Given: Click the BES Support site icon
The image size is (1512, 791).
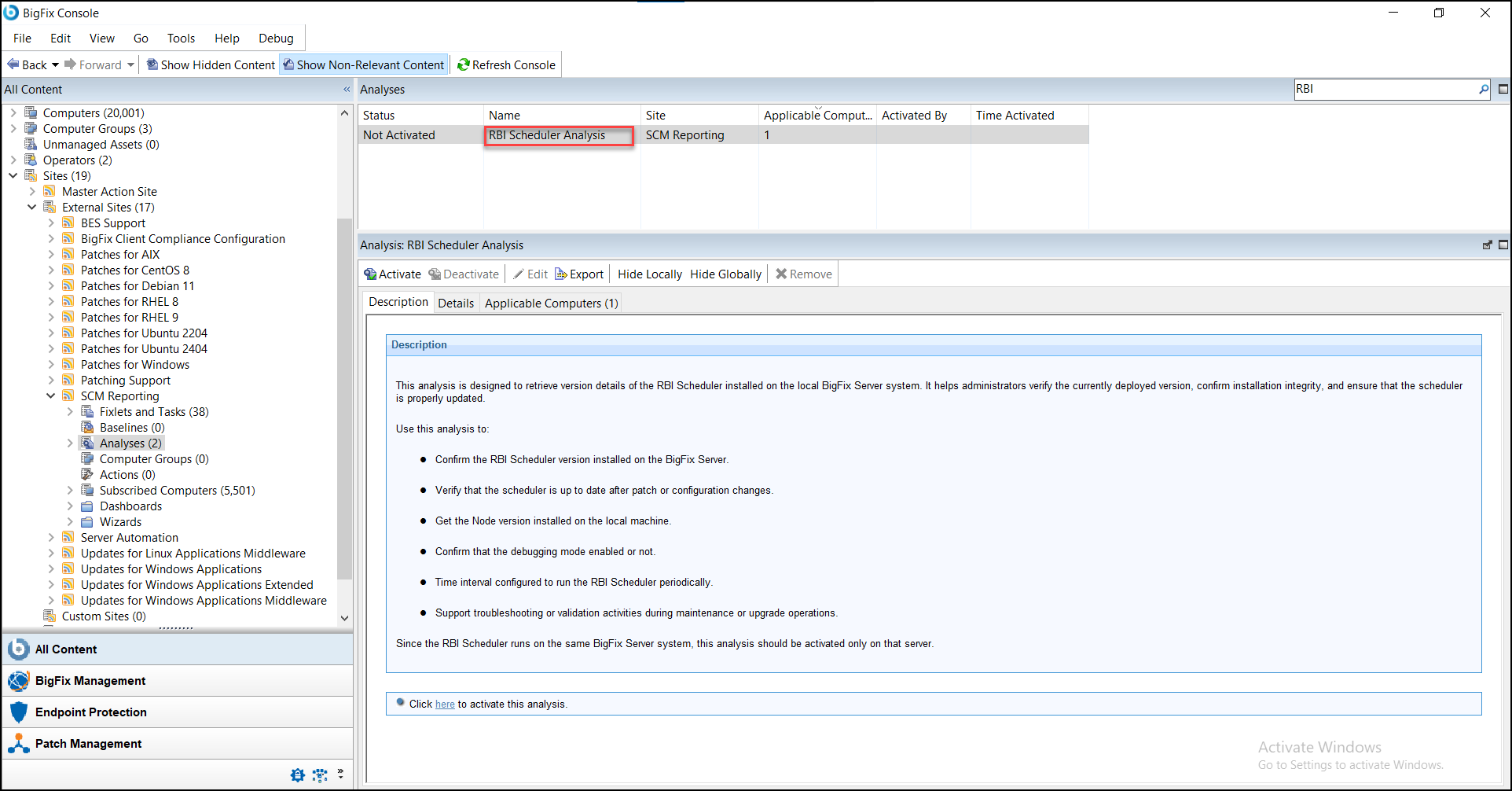Looking at the screenshot, I should point(68,223).
